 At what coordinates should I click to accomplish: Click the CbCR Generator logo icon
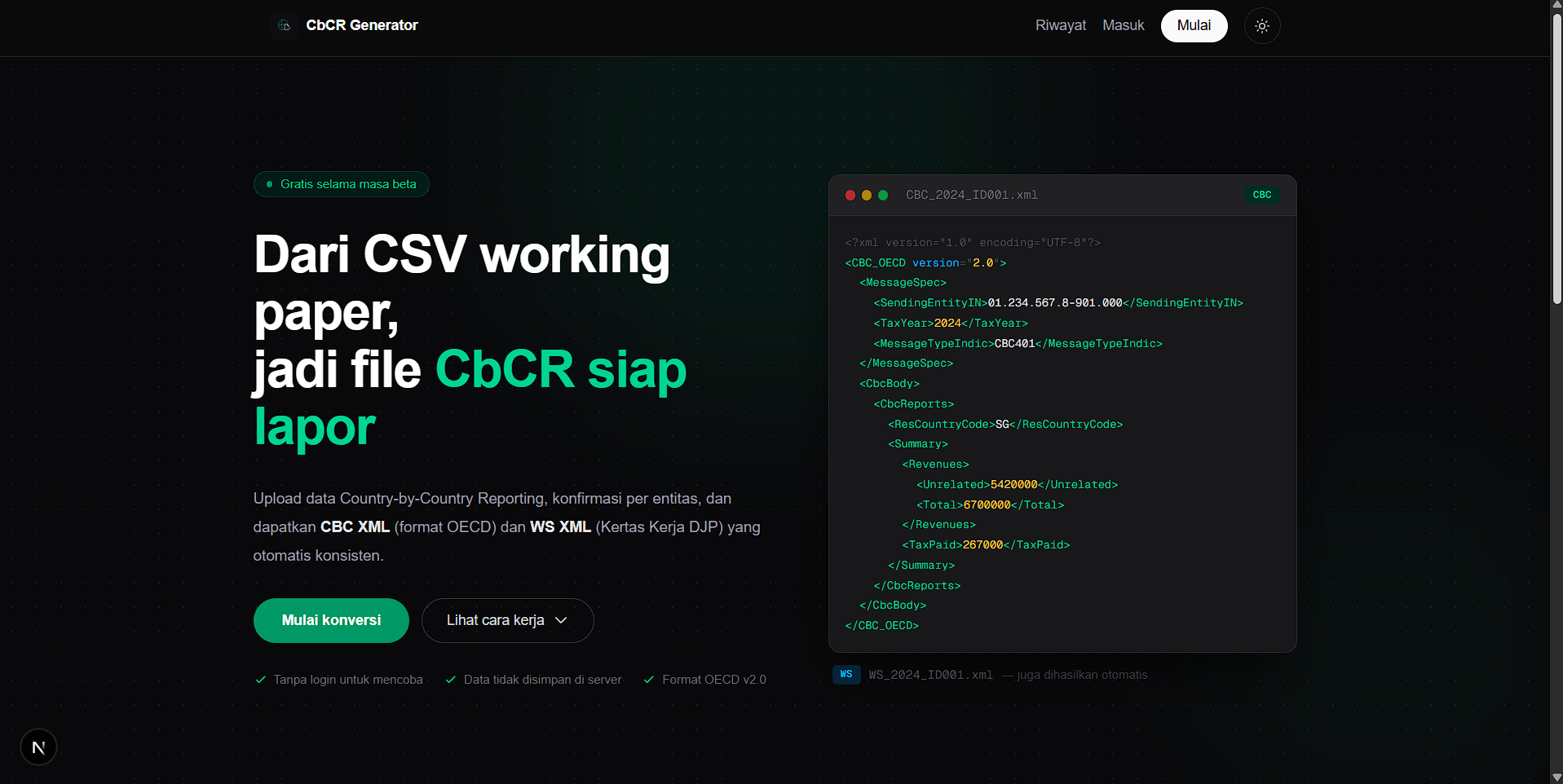[x=284, y=25]
